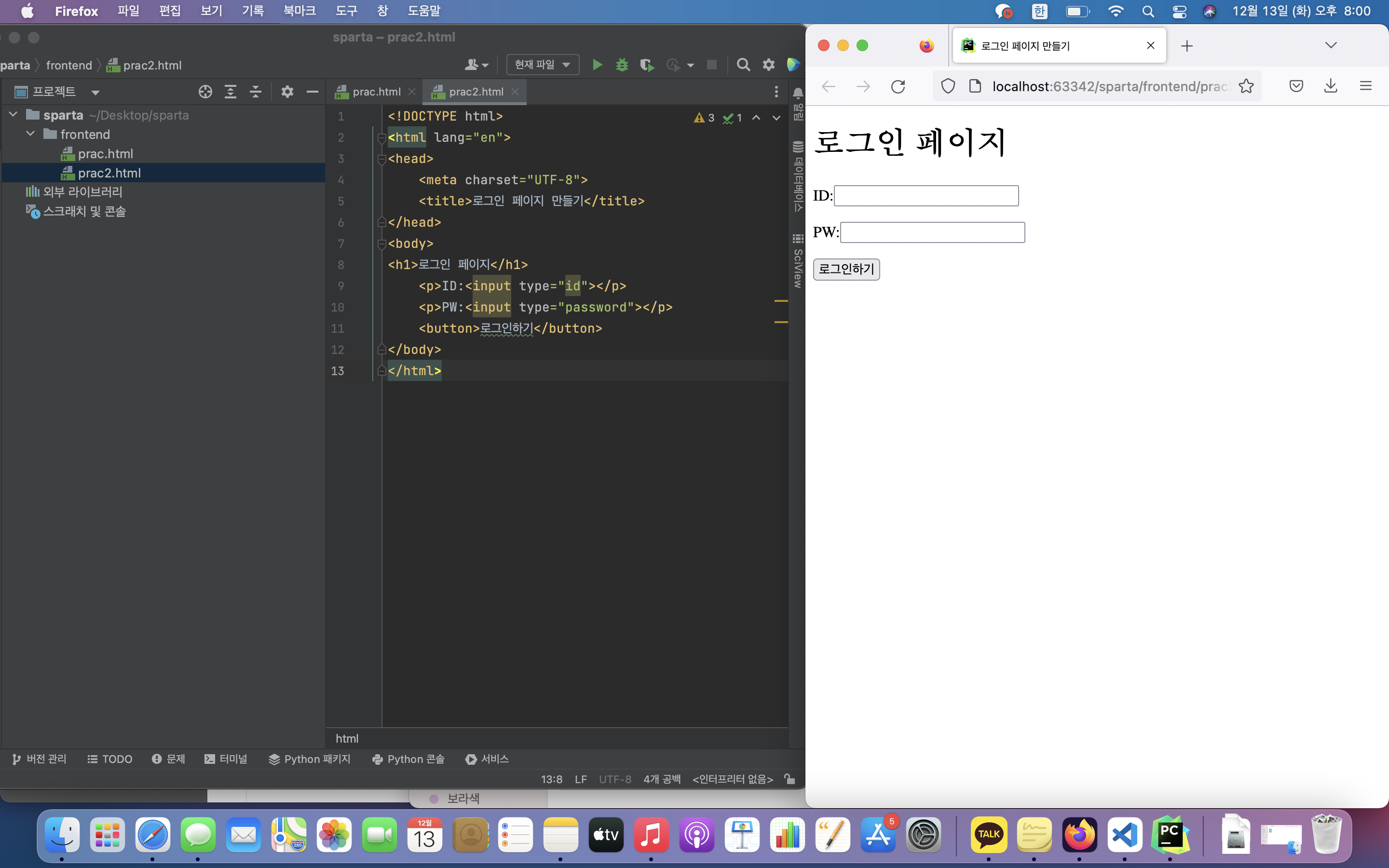Open the 버전 관리 tool window
The width and height of the screenshot is (1389, 868).
(40, 759)
